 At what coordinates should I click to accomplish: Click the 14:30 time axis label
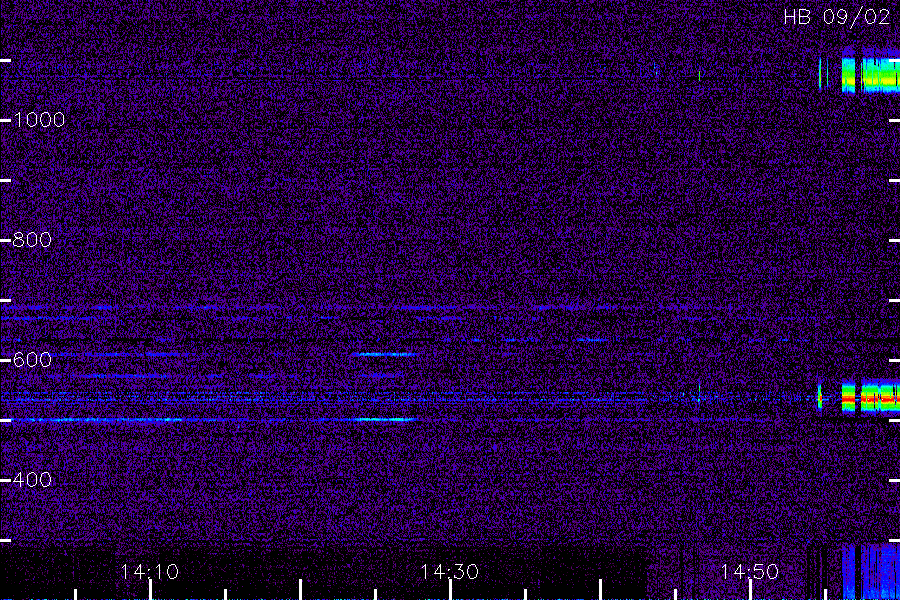(x=449, y=572)
